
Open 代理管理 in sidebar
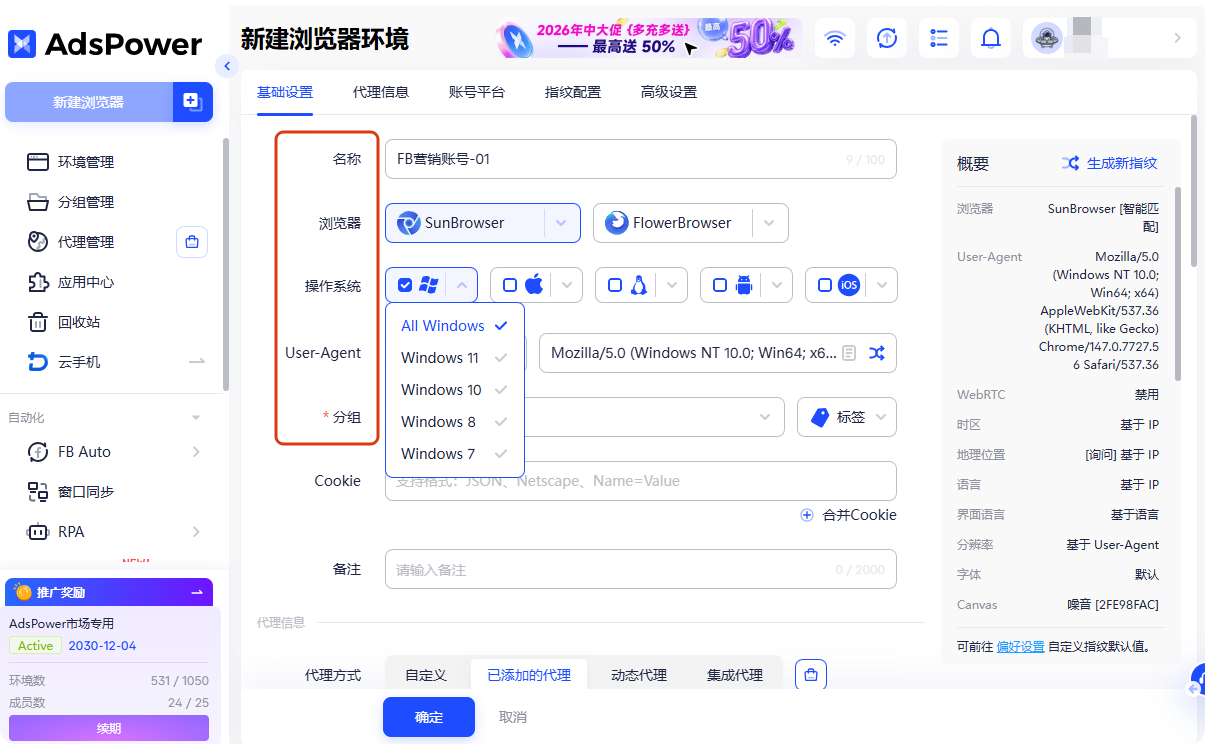pyautogui.click(x=86, y=242)
